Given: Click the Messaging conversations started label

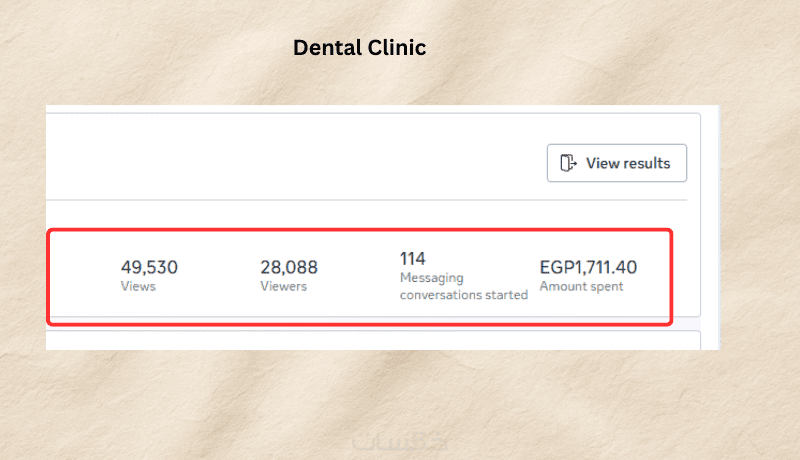Looking at the screenshot, I should pyautogui.click(x=463, y=286).
